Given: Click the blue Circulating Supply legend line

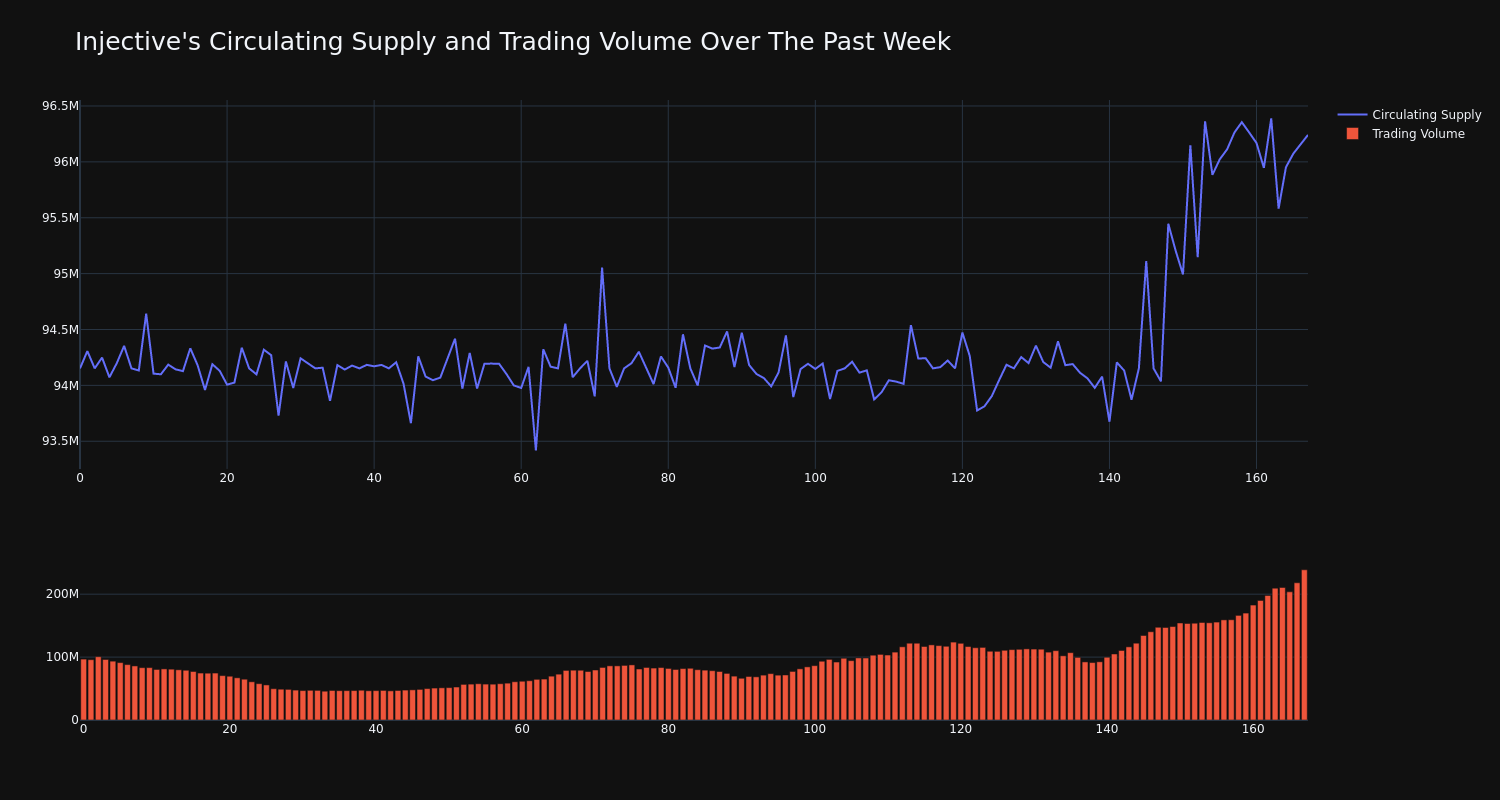Looking at the screenshot, I should point(1352,115).
